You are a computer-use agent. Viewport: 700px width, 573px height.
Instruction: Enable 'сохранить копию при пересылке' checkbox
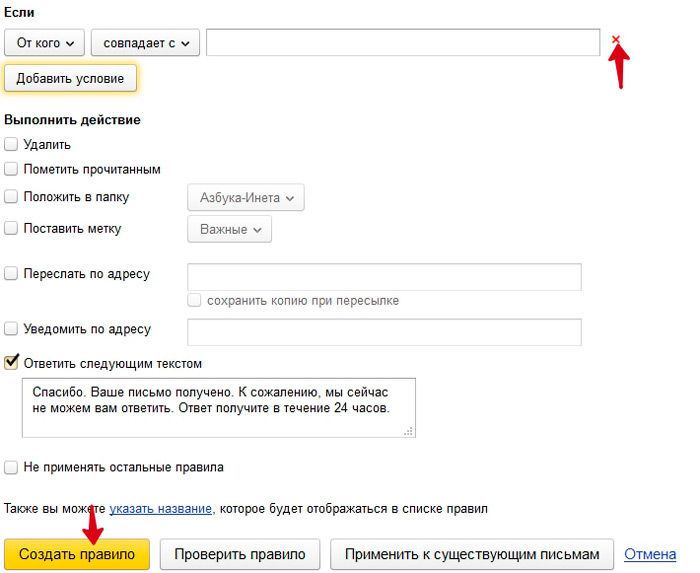(x=194, y=300)
